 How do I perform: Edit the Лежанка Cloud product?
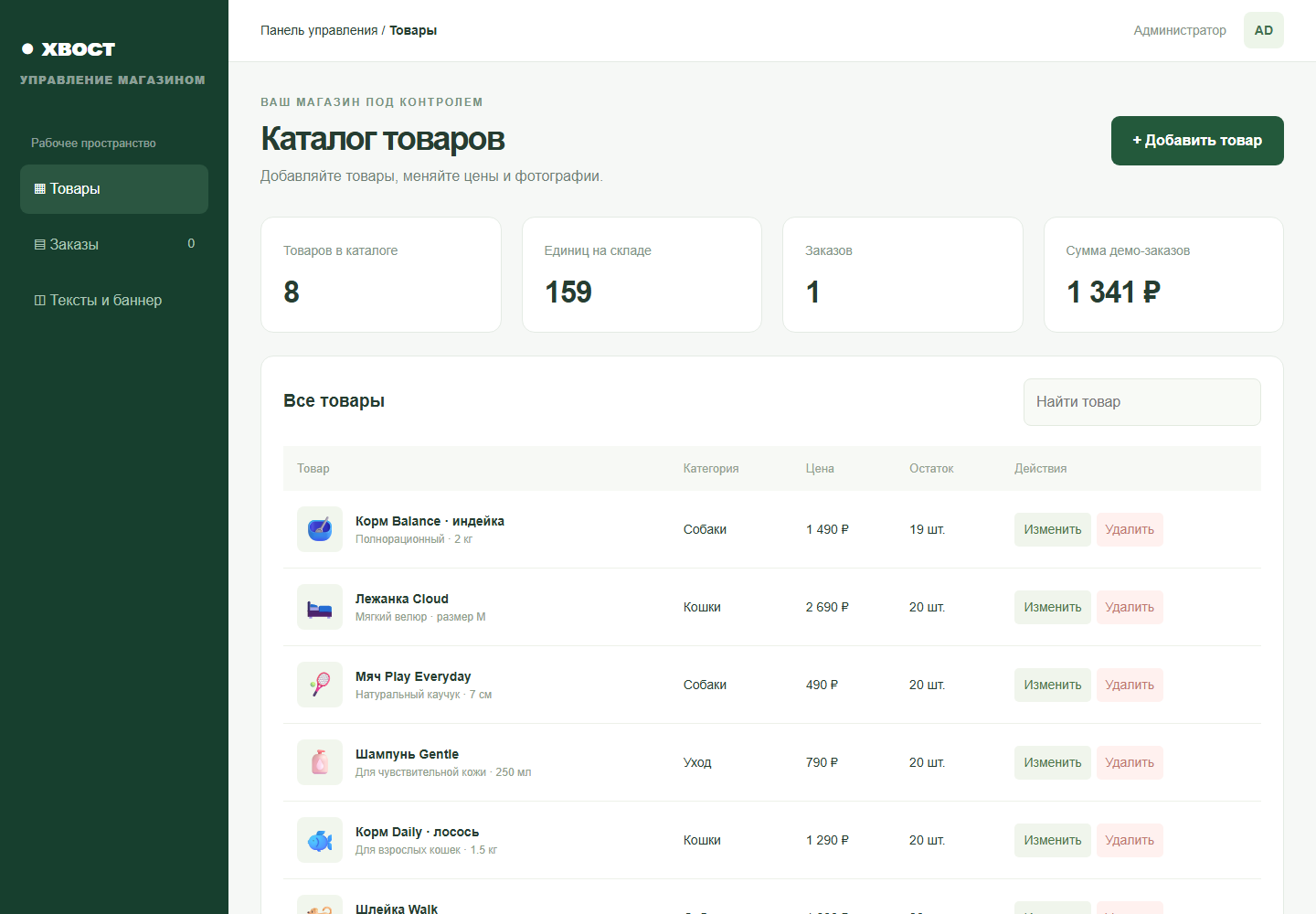(1053, 607)
